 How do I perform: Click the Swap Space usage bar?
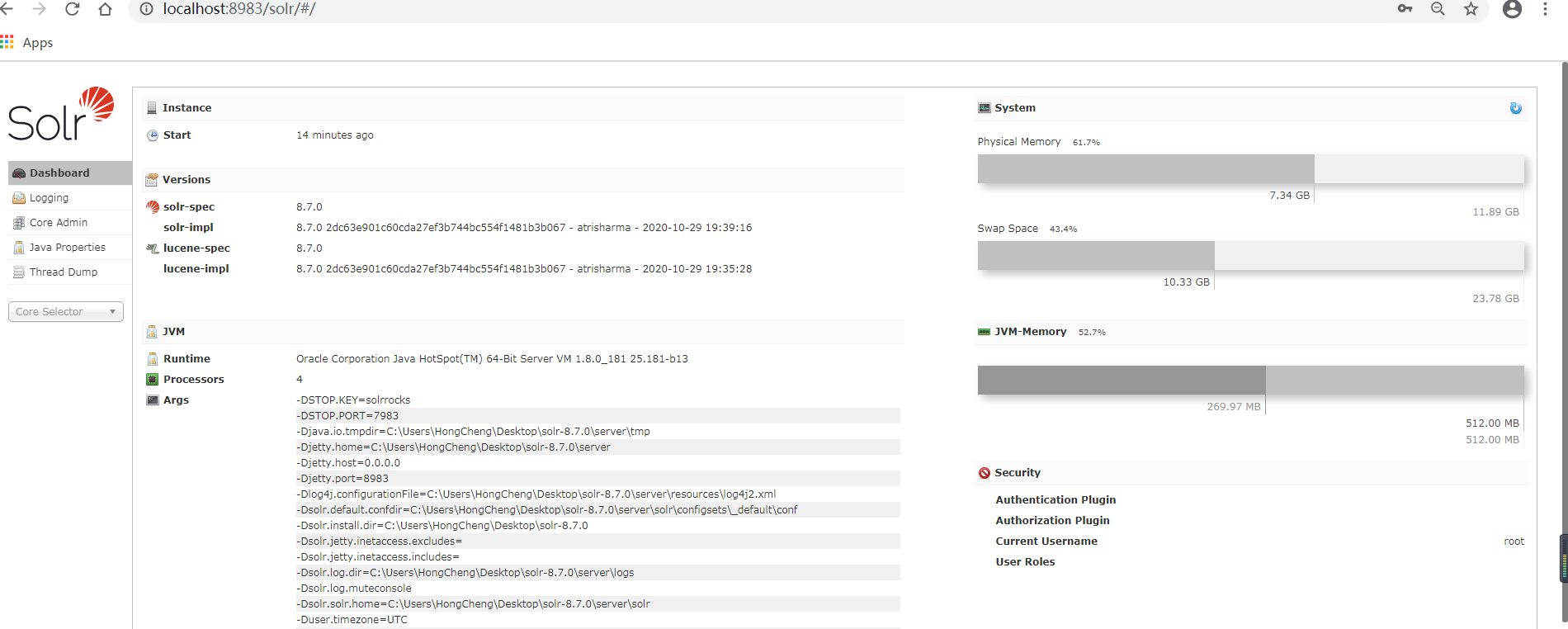(1250, 256)
